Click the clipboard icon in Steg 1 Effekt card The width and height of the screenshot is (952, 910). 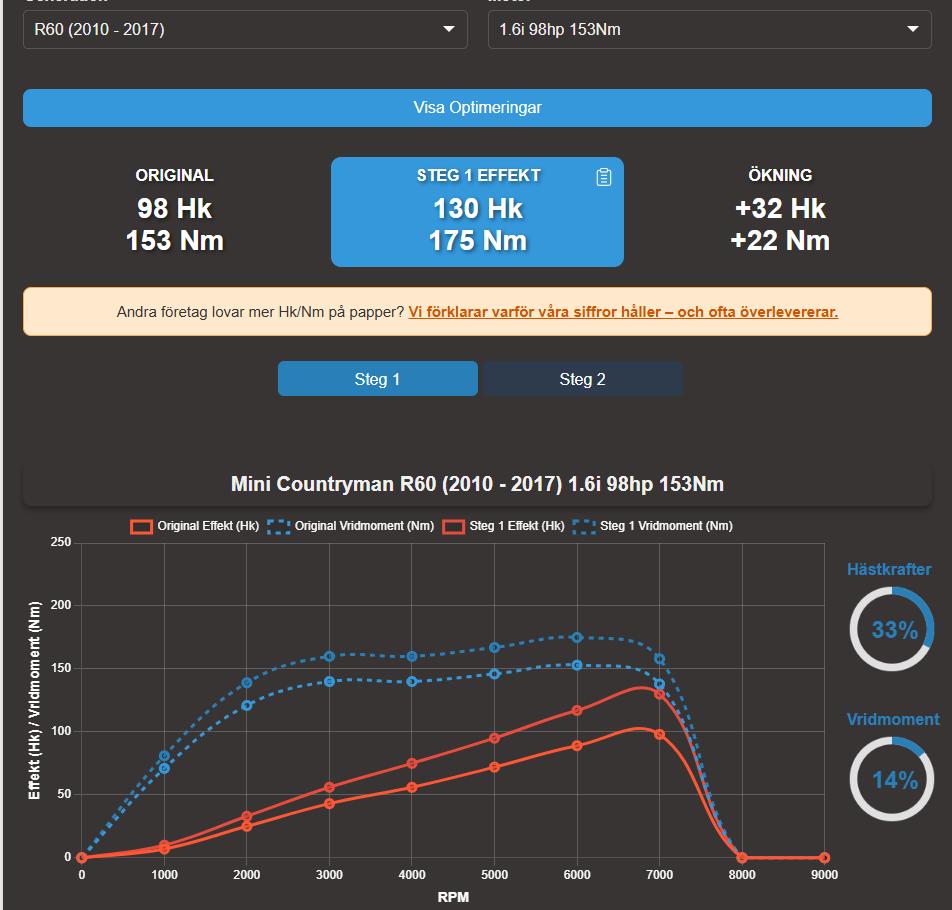point(603,177)
